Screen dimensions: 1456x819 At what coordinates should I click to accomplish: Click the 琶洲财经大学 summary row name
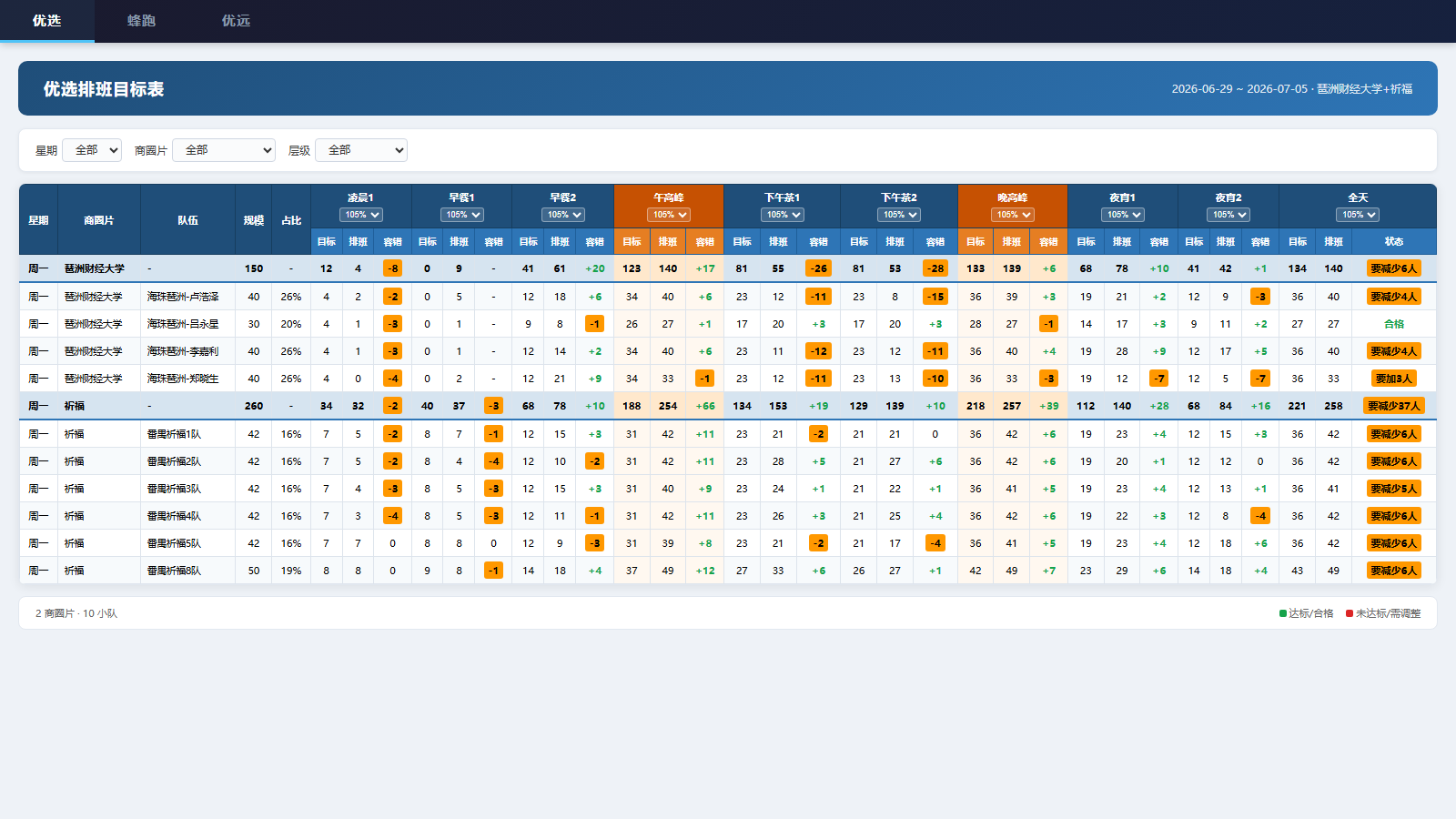coord(95,268)
